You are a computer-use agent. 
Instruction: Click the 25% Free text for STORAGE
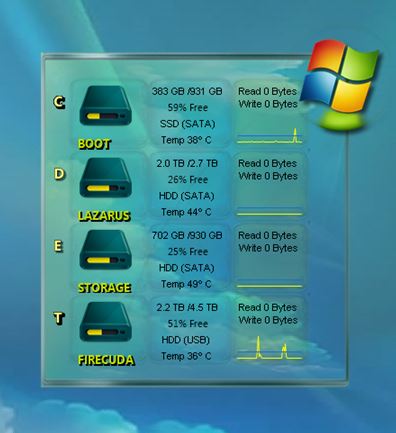[x=188, y=252]
